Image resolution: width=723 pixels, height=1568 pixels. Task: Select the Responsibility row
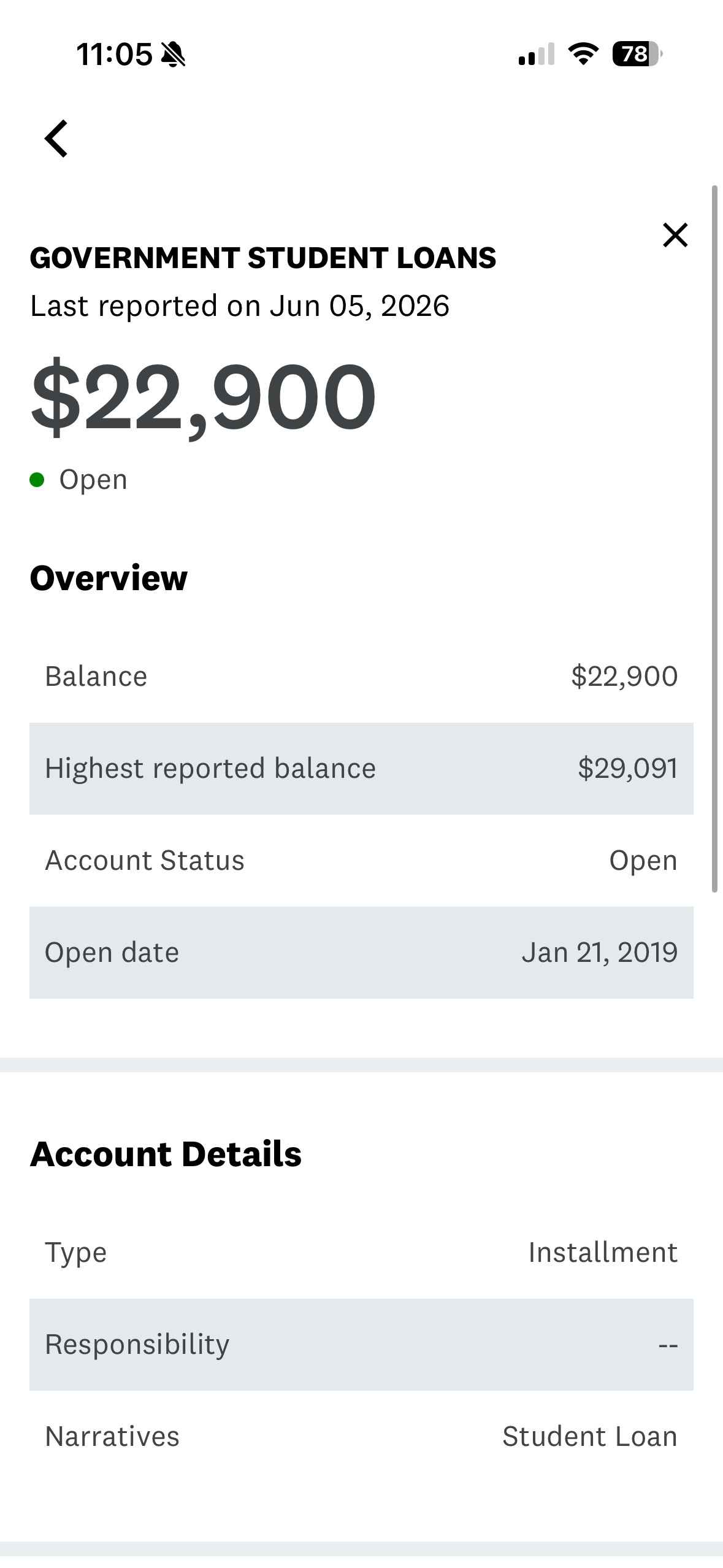(361, 1344)
